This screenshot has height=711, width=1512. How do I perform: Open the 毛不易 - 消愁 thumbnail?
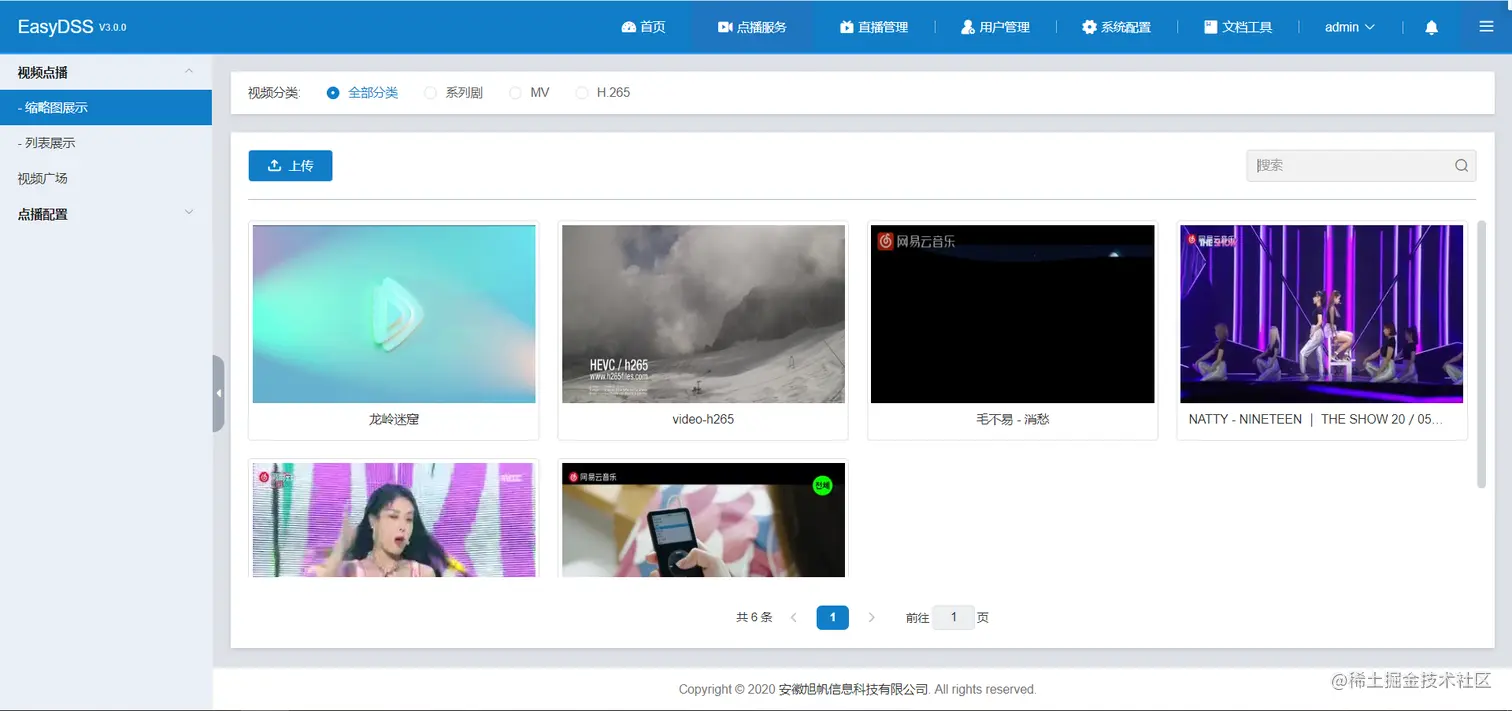[1012, 314]
